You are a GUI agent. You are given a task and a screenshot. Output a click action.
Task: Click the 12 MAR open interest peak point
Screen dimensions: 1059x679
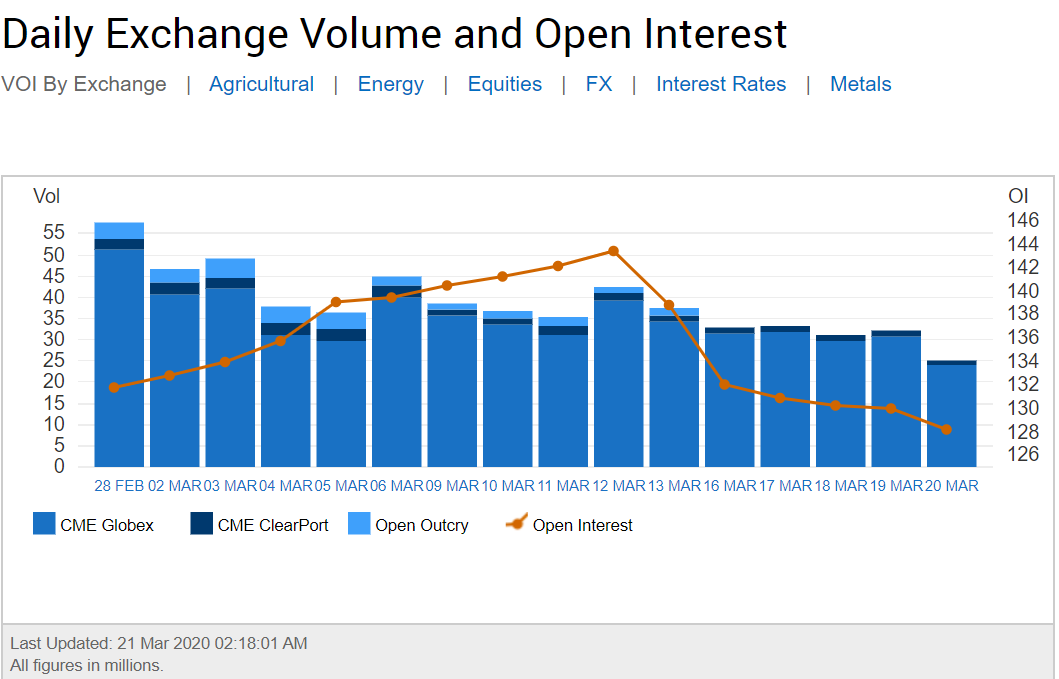click(613, 251)
